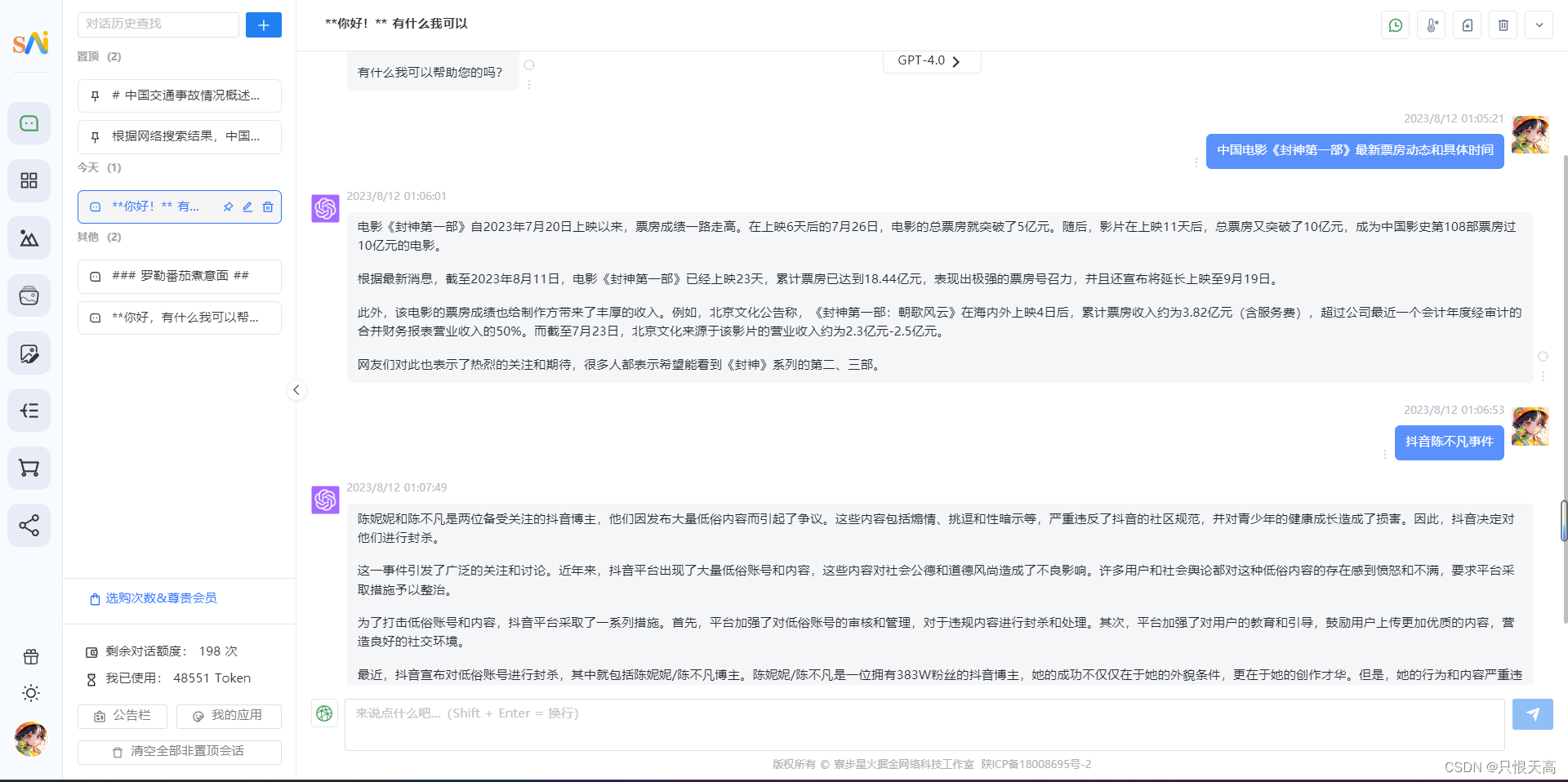Screen dimensions: 1568x782
Task: Open pinned chat '根据网络搜索结果，中国'
Action: click(180, 136)
